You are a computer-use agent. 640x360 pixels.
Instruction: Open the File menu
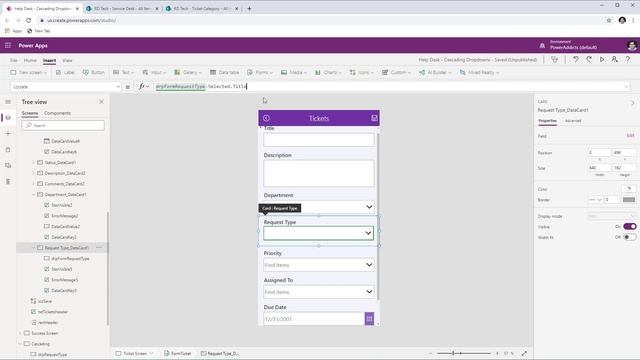click(x=13, y=60)
